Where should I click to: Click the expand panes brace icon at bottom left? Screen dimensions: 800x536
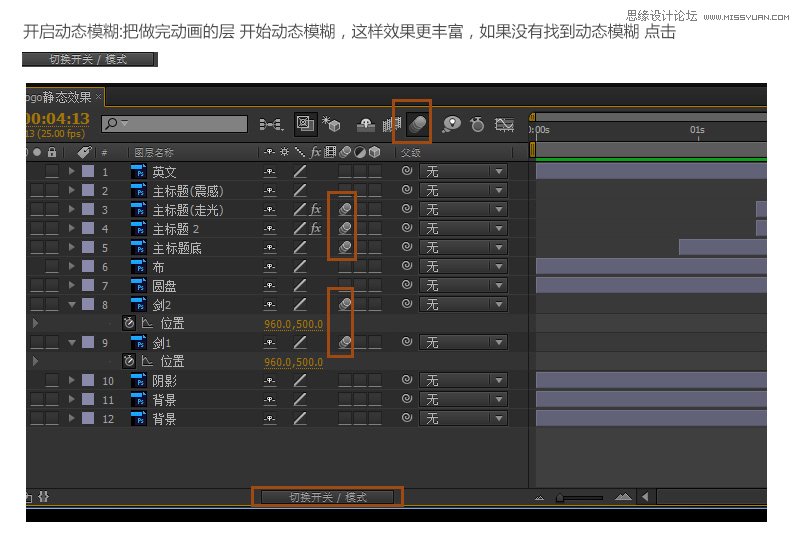point(43,496)
